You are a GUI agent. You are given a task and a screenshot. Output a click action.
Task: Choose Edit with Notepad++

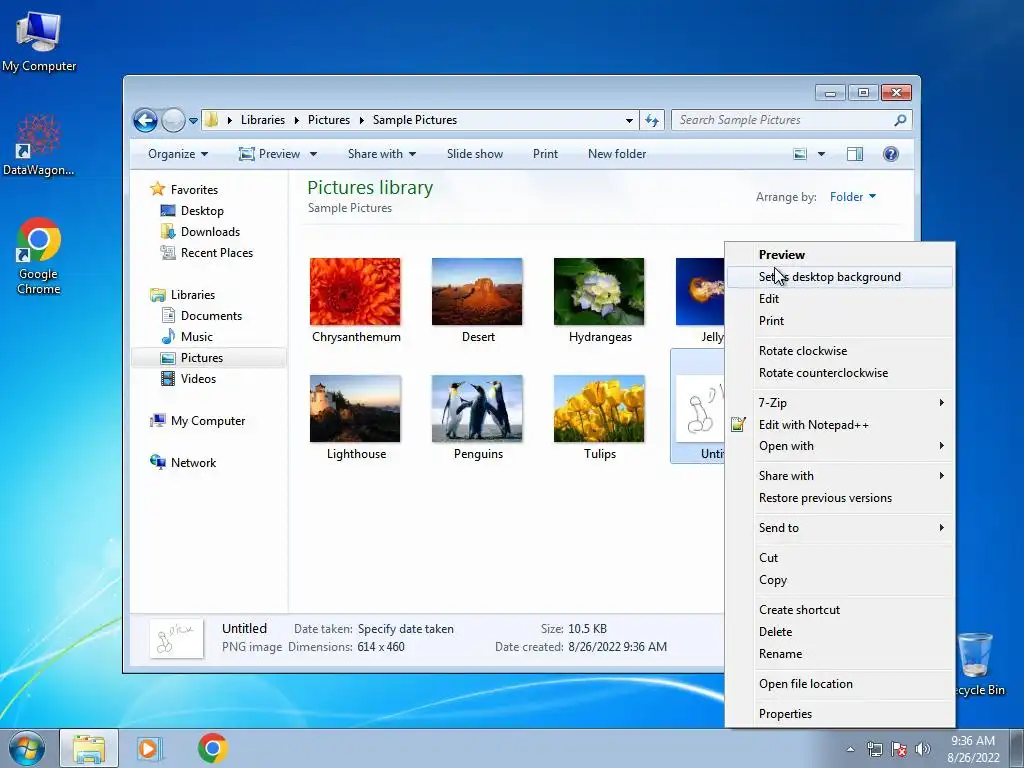840,425
